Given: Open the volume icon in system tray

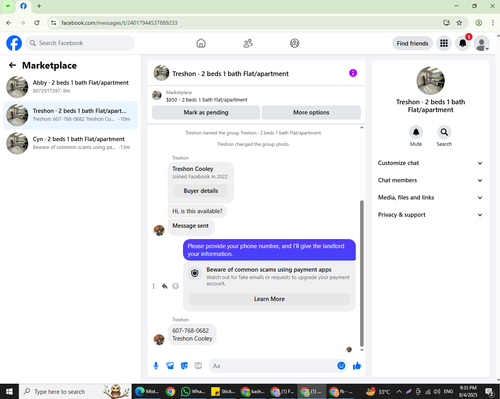Looking at the screenshot, I should (437, 391).
